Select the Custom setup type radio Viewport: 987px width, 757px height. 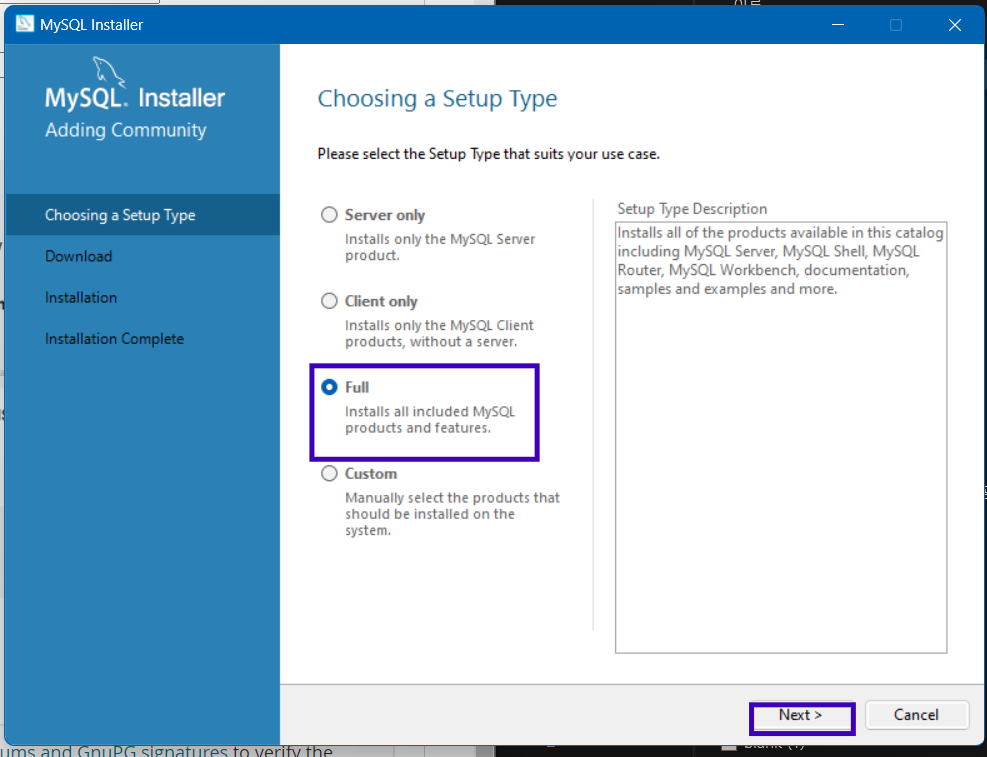(329, 474)
